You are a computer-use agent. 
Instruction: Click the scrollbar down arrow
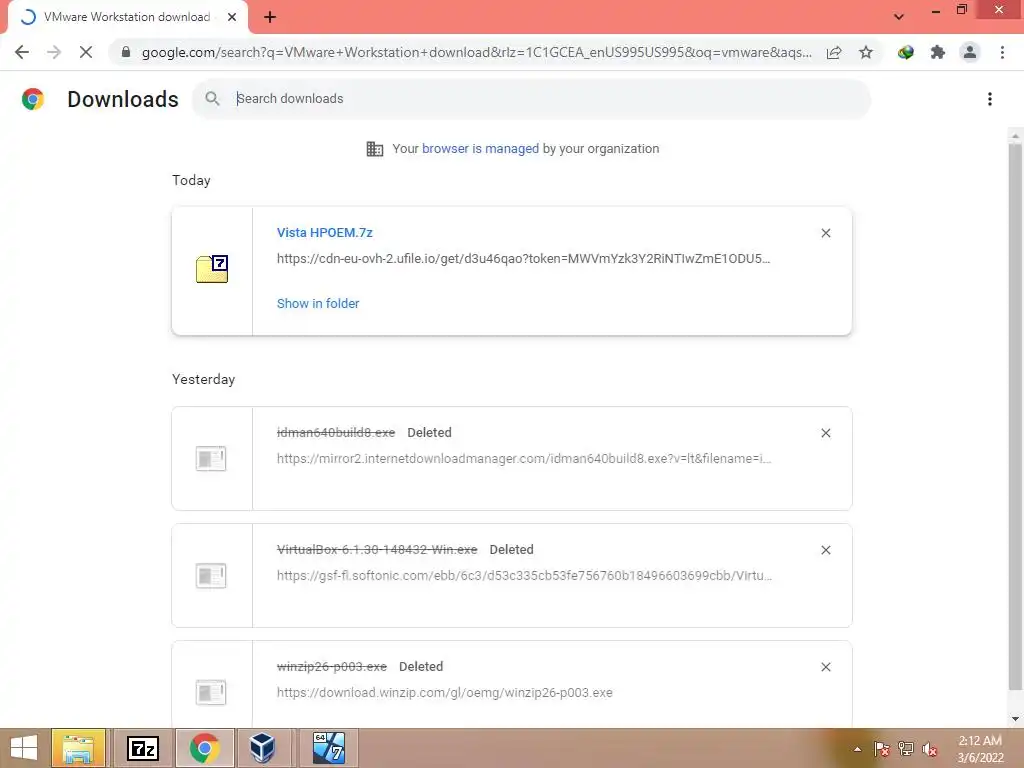click(1015, 718)
